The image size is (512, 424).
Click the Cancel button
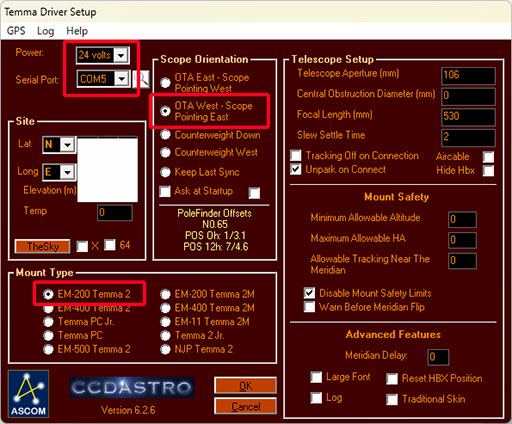[x=245, y=406]
